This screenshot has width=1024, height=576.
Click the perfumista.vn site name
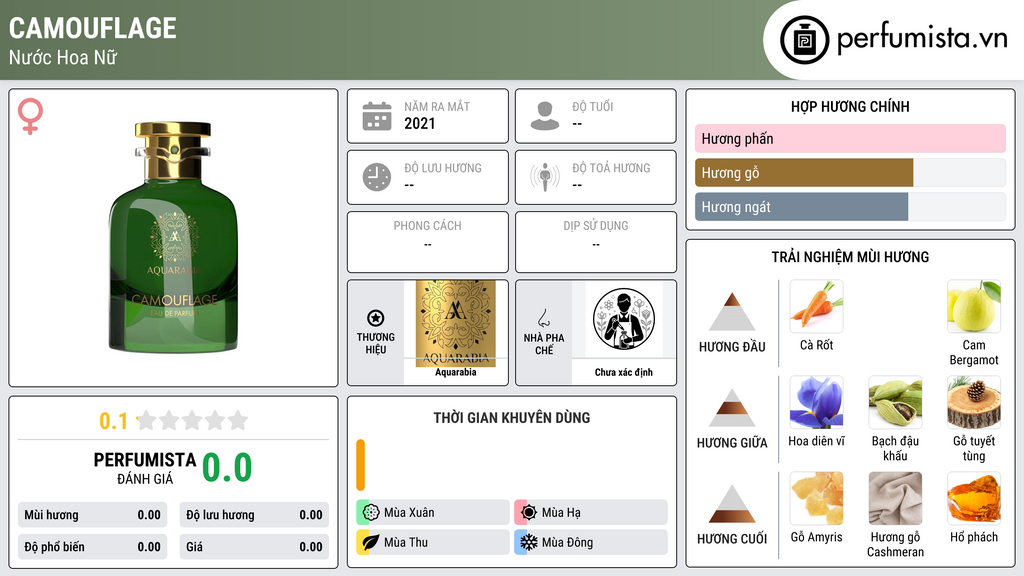pyautogui.click(x=922, y=38)
